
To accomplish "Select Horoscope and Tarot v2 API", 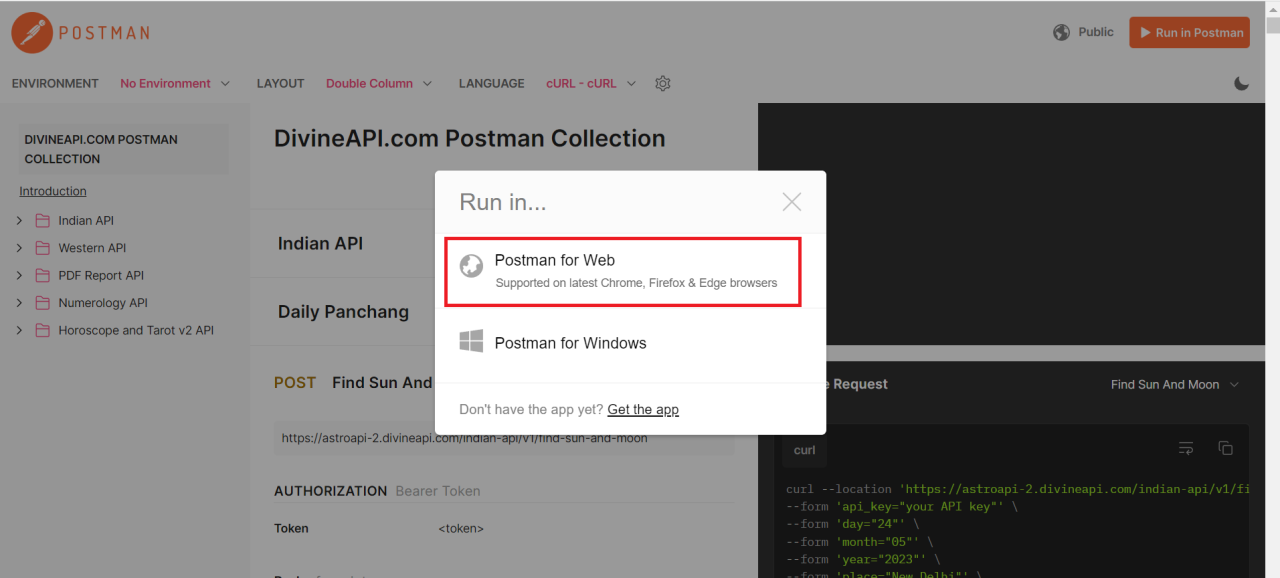I will pyautogui.click(x=136, y=330).
